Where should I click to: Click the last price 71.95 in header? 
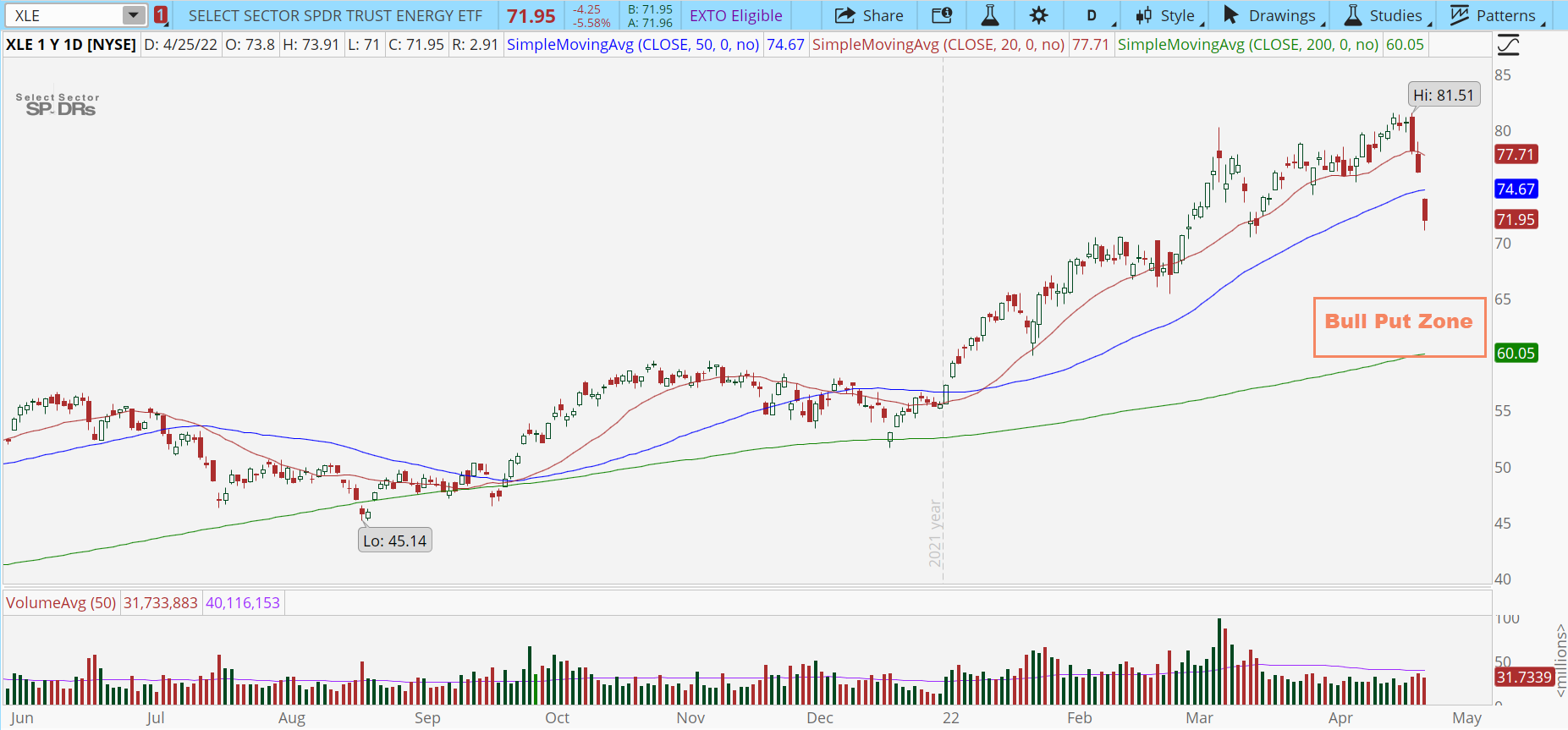531,16
